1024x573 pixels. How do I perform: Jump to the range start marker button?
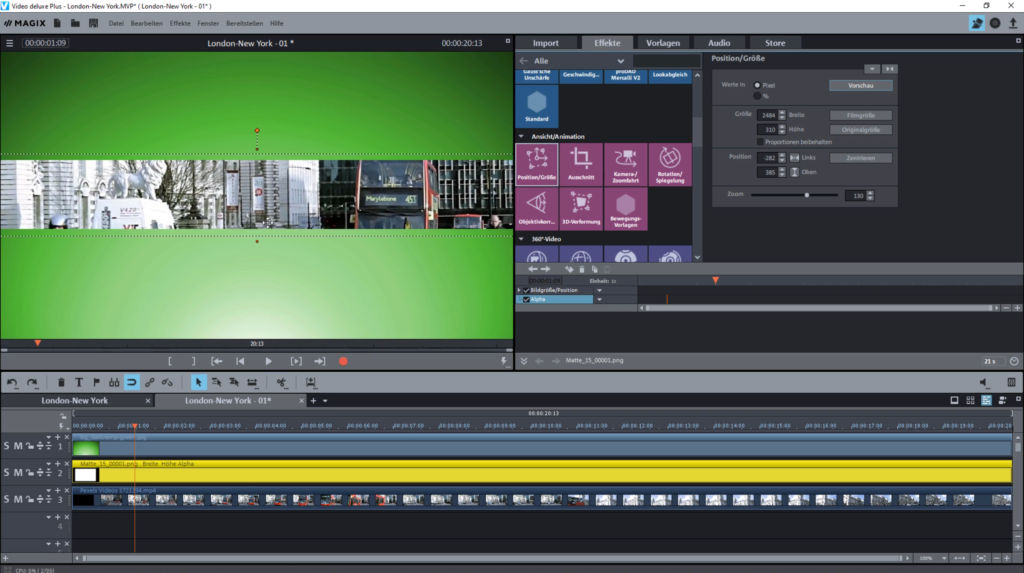pos(216,361)
